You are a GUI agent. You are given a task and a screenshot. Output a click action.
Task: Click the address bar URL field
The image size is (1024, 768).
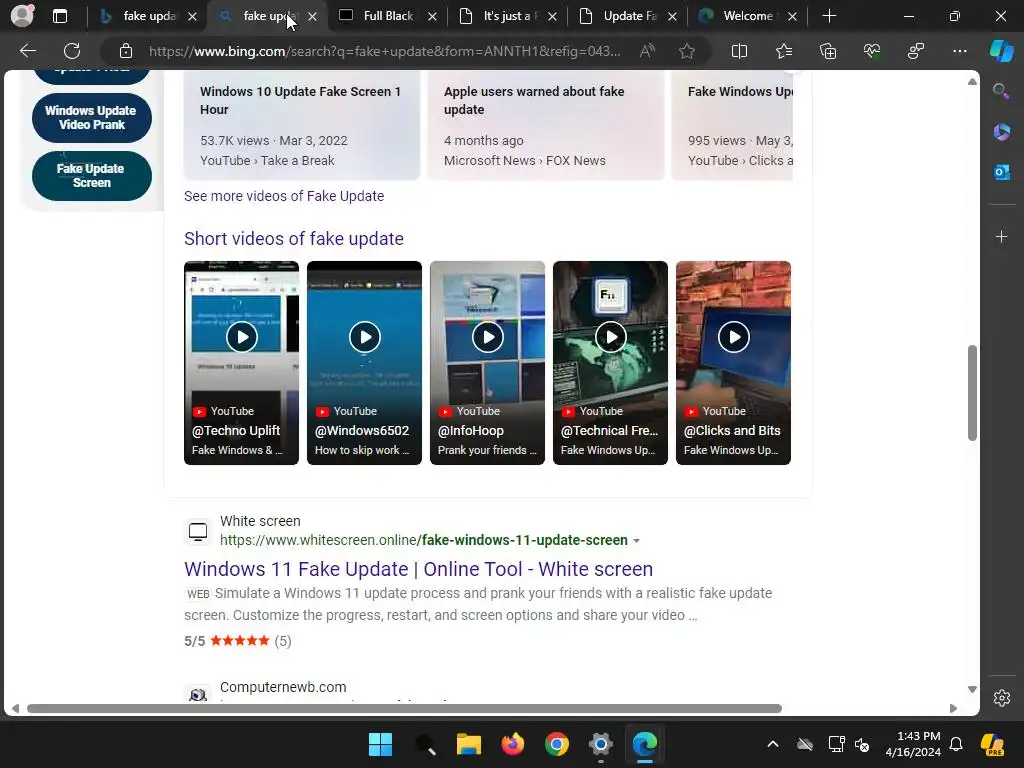pos(385,51)
